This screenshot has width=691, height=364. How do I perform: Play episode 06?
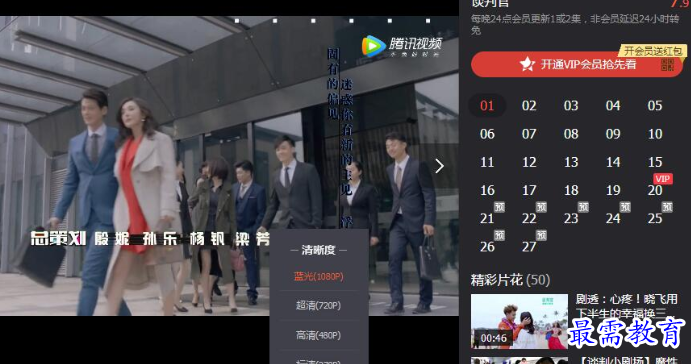(x=487, y=134)
